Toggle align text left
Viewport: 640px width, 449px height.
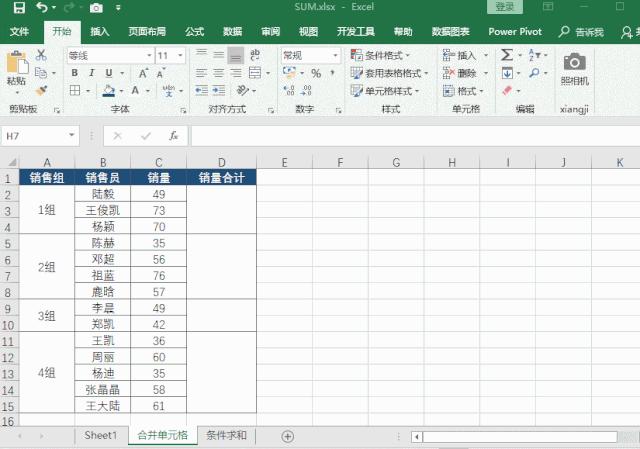pos(201,73)
